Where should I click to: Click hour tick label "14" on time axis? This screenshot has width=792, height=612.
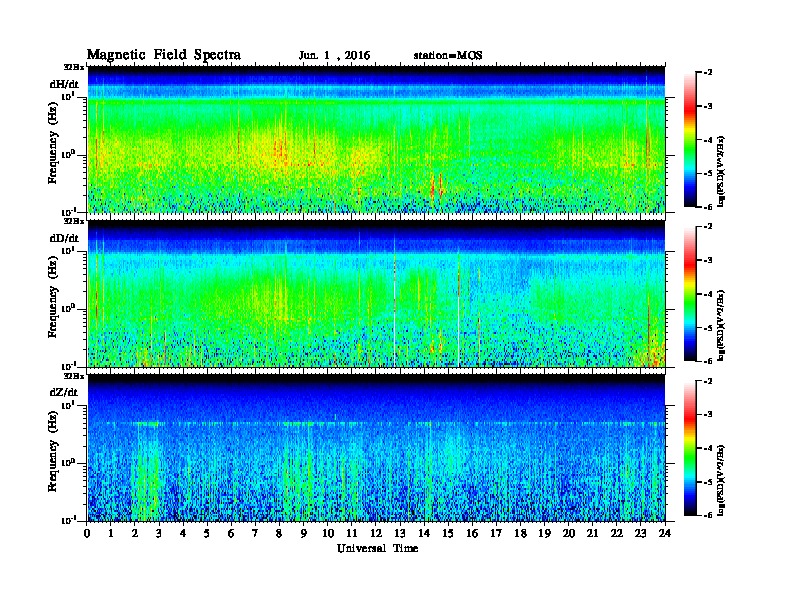(424, 533)
